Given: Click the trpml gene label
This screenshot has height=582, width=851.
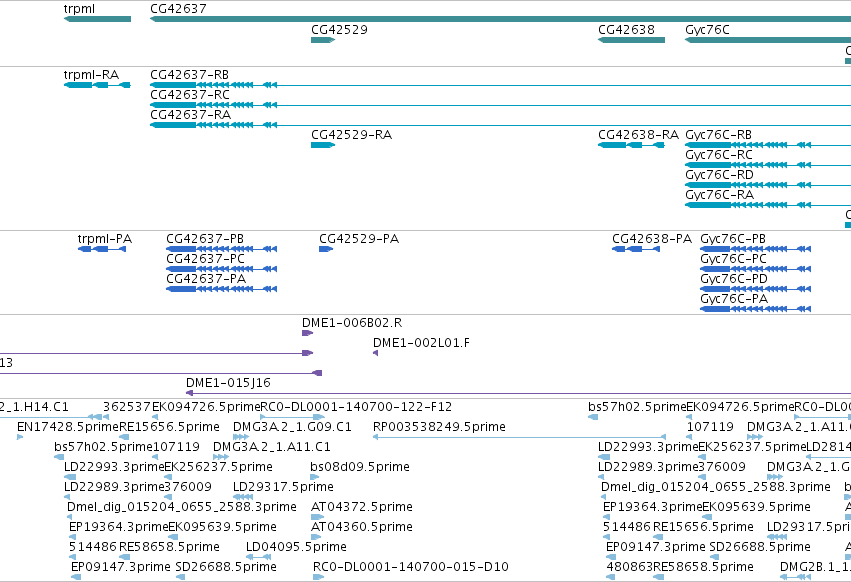Looking at the screenshot, I should (79, 9).
